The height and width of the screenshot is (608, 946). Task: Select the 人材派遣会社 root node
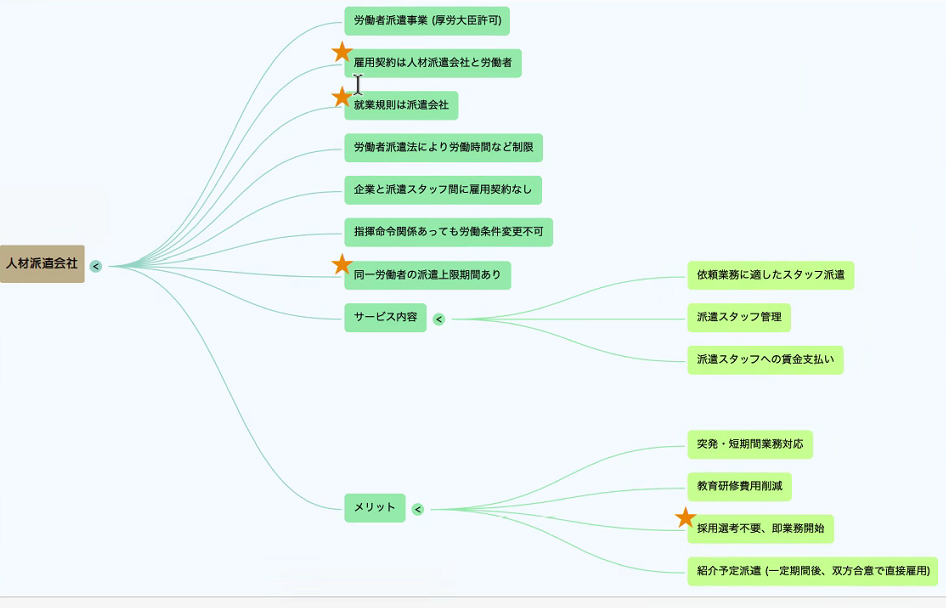point(42,264)
